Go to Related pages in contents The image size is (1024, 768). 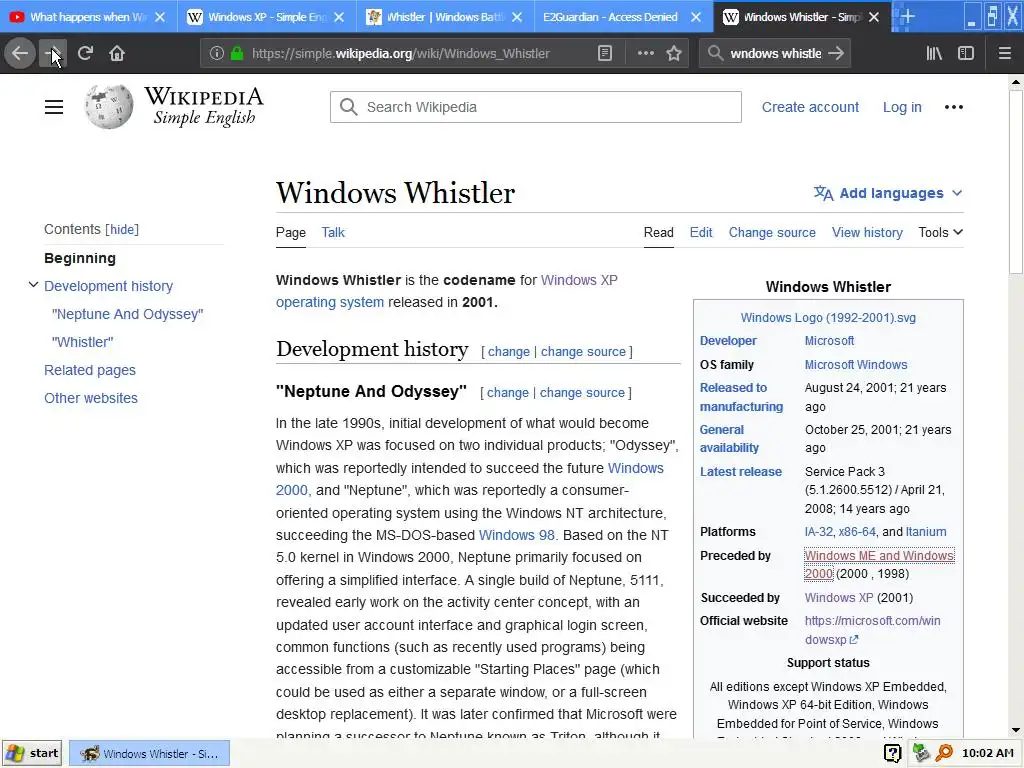tap(90, 370)
